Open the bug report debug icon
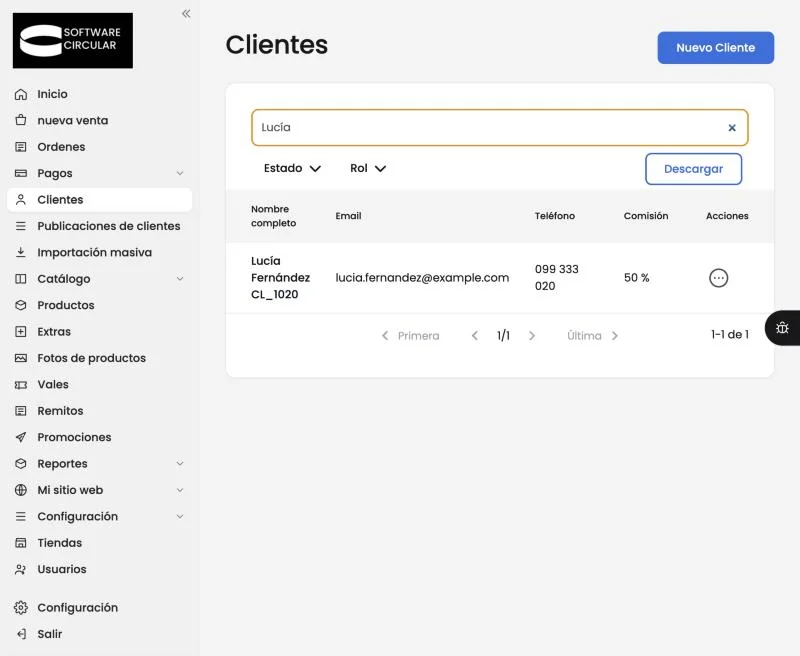 tap(782, 328)
